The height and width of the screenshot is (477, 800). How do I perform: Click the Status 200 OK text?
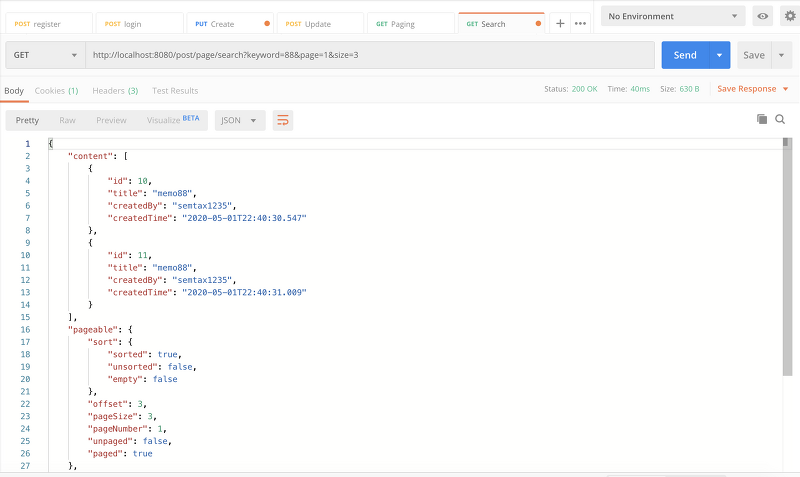coord(570,89)
